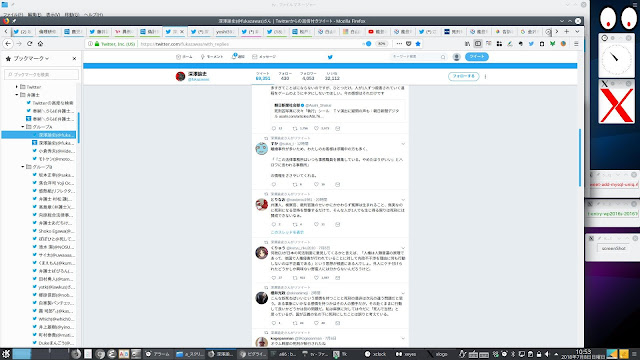Focus the bookmarks search field
The width and height of the screenshot is (640, 360).
pos(41,74)
